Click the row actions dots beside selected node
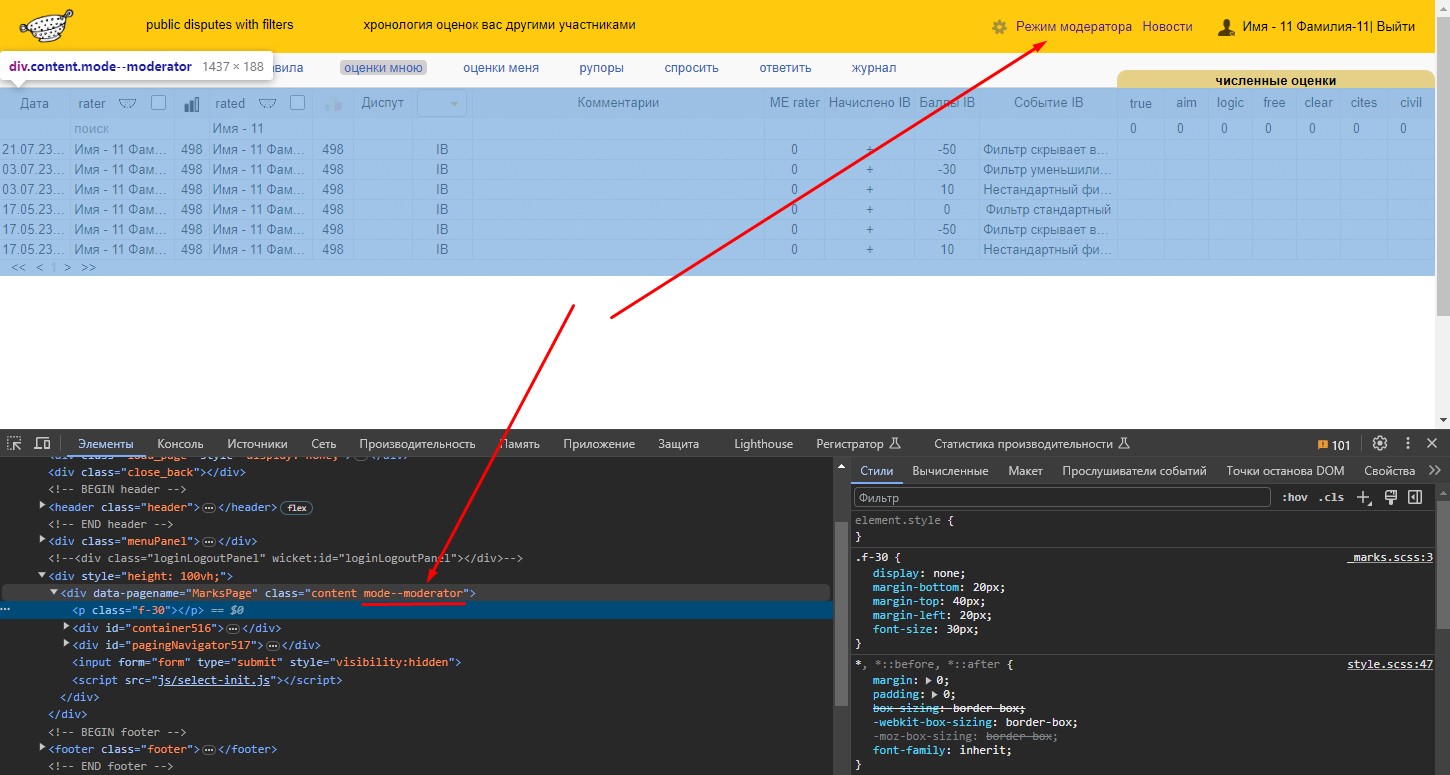This screenshot has width=1450, height=775. coord(7,609)
